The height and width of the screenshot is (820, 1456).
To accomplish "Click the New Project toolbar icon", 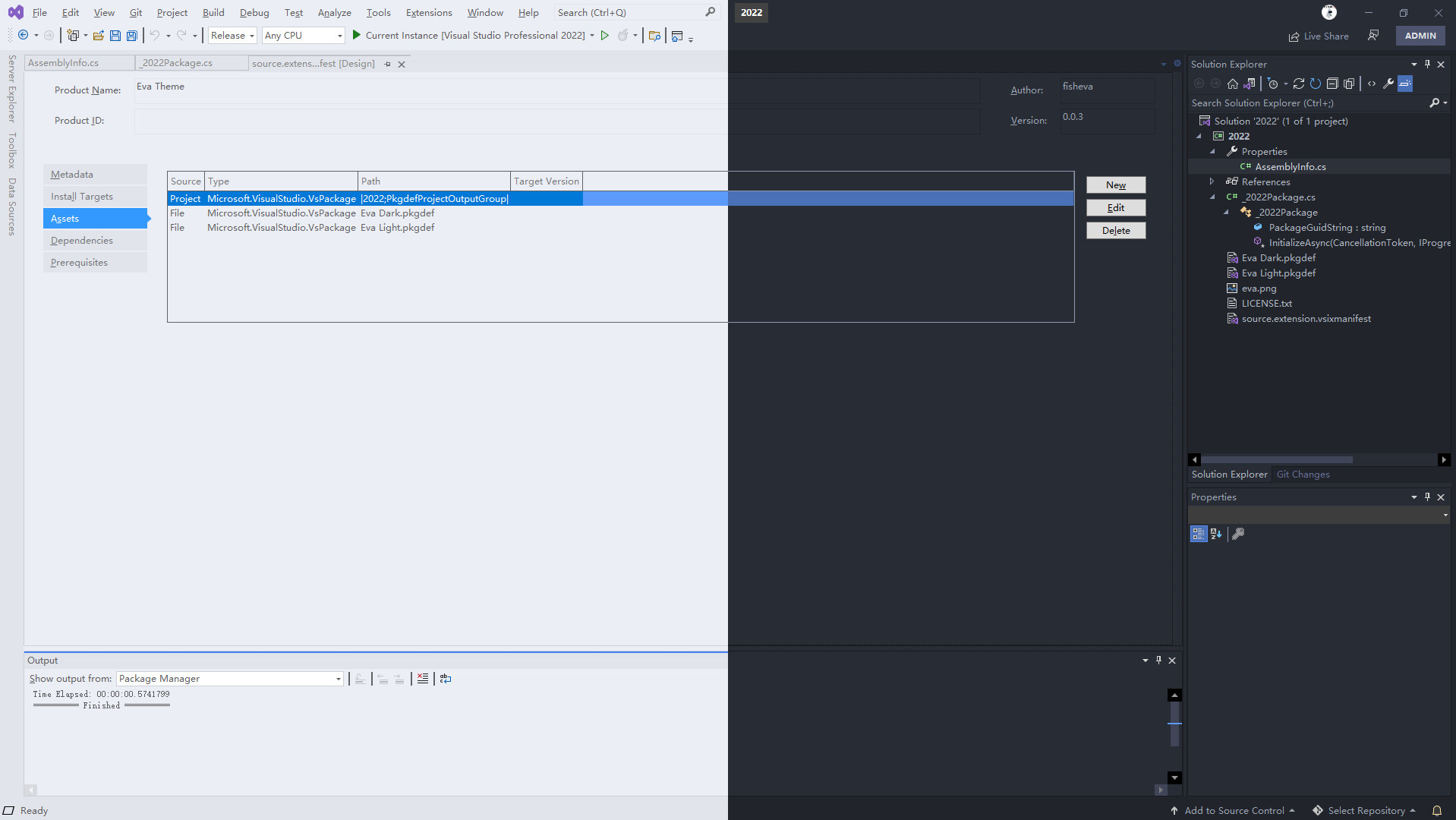I will 73,36.
